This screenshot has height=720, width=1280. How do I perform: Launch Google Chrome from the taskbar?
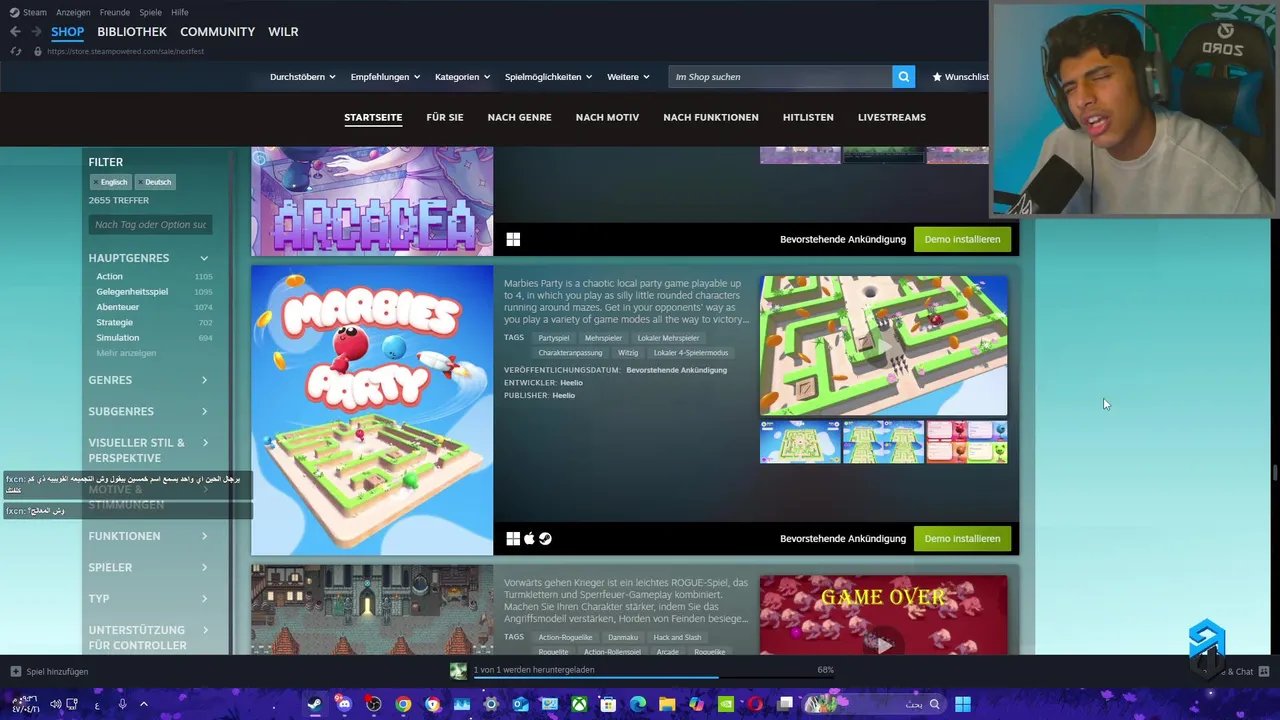[x=403, y=704]
